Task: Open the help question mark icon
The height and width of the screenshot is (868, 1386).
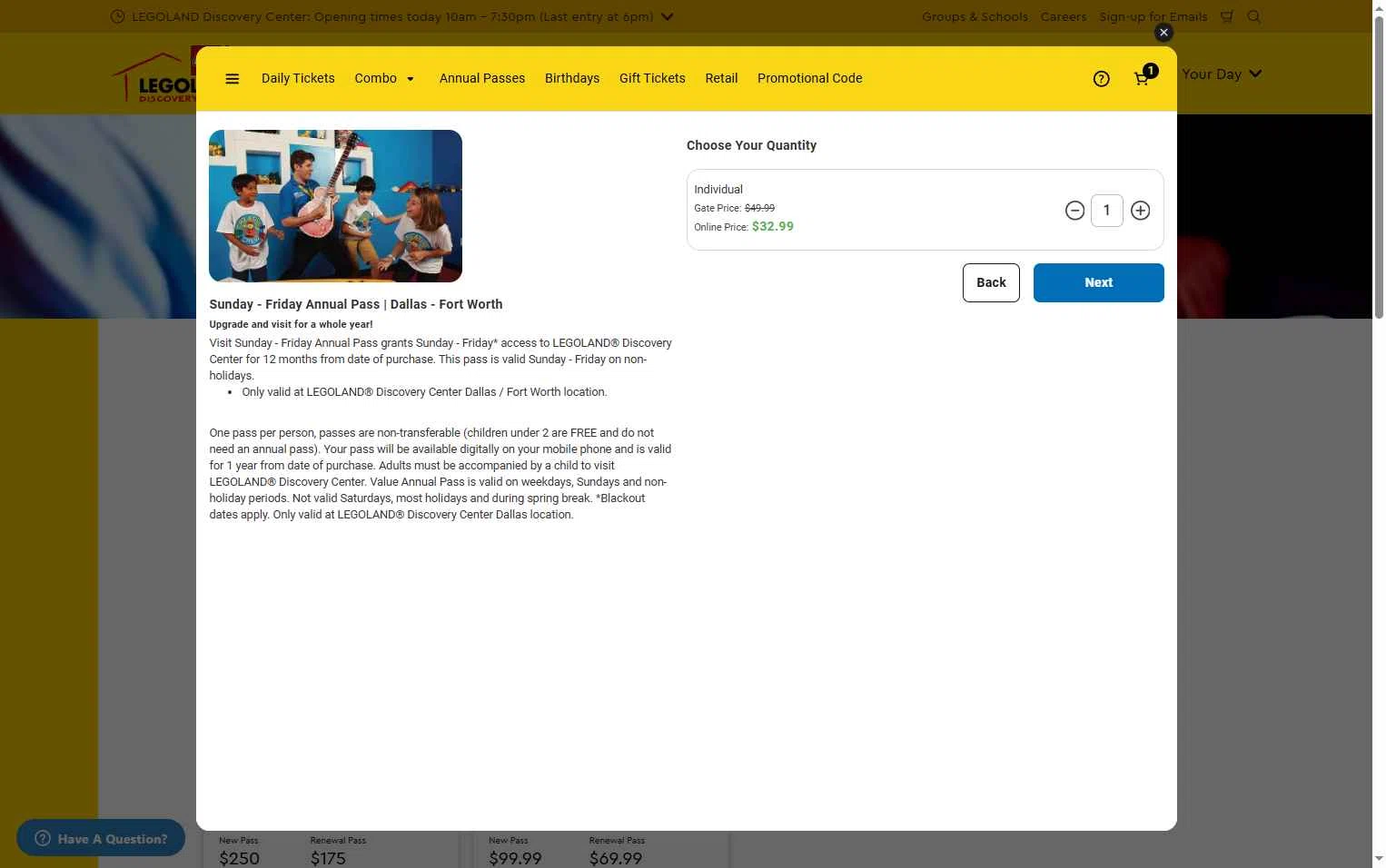Action: pos(1101,79)
